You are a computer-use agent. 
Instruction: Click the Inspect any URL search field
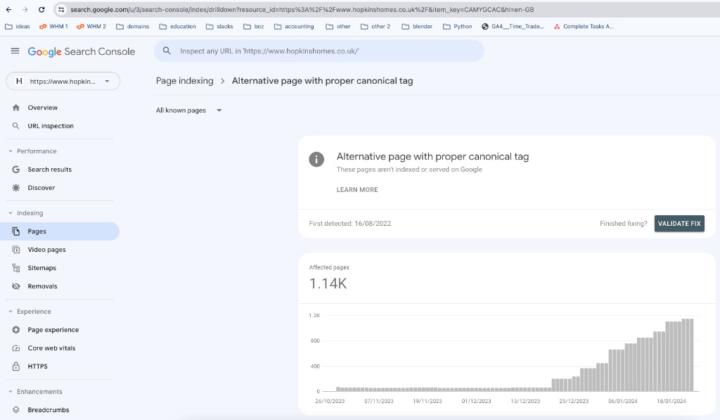[x=319, y=51]
